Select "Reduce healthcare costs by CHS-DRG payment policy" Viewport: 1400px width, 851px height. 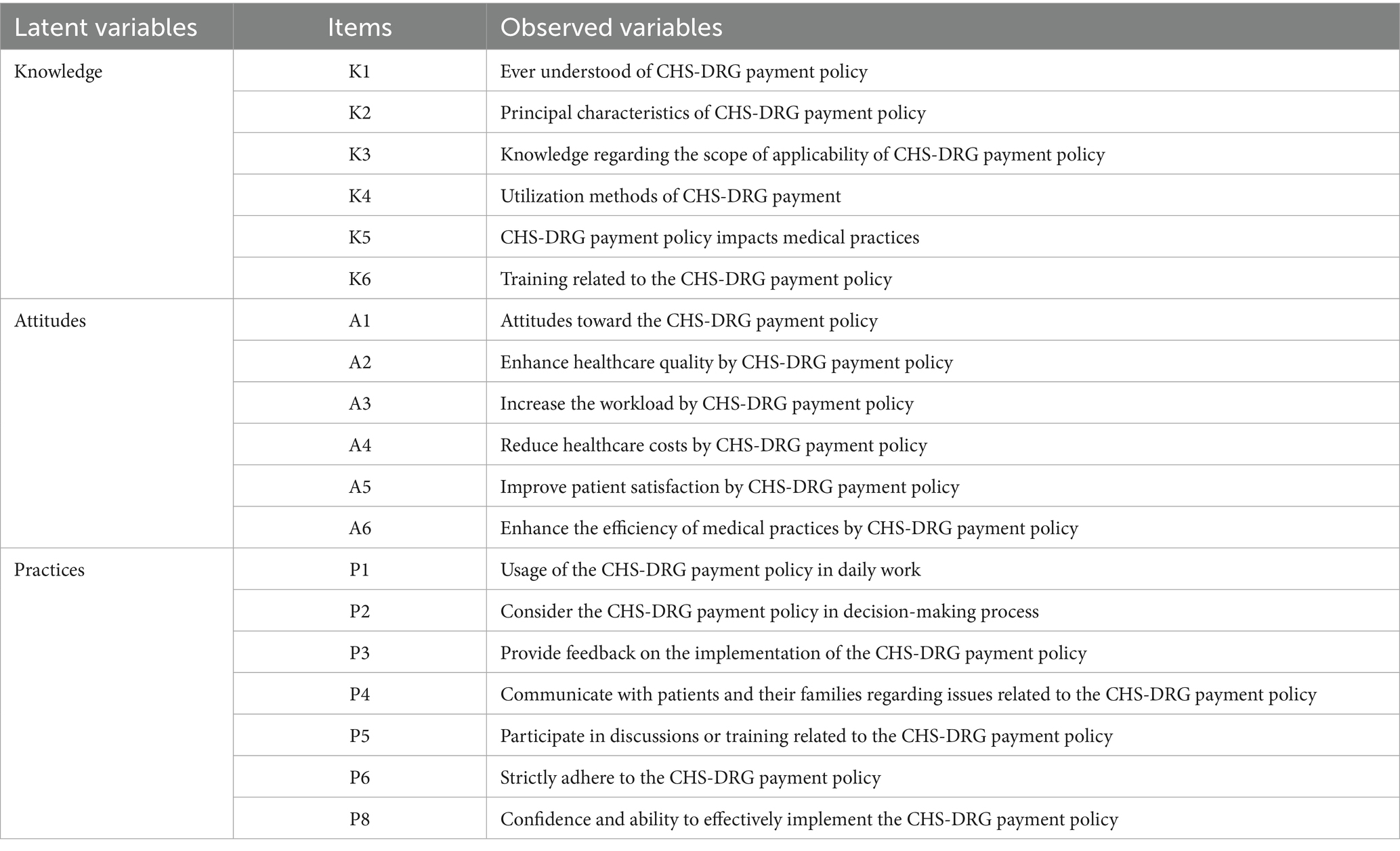(713, 445)
